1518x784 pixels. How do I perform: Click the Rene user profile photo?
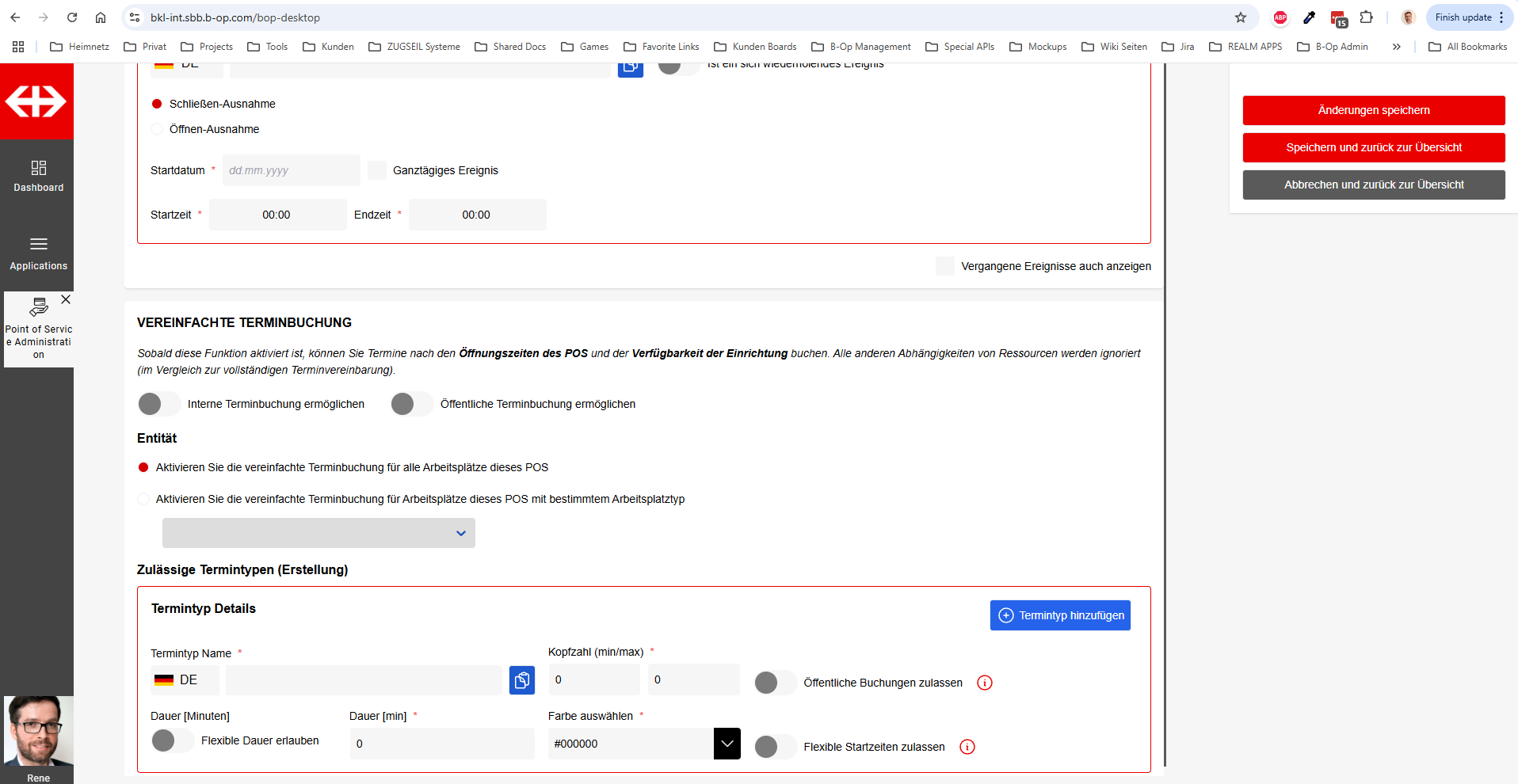39,730
